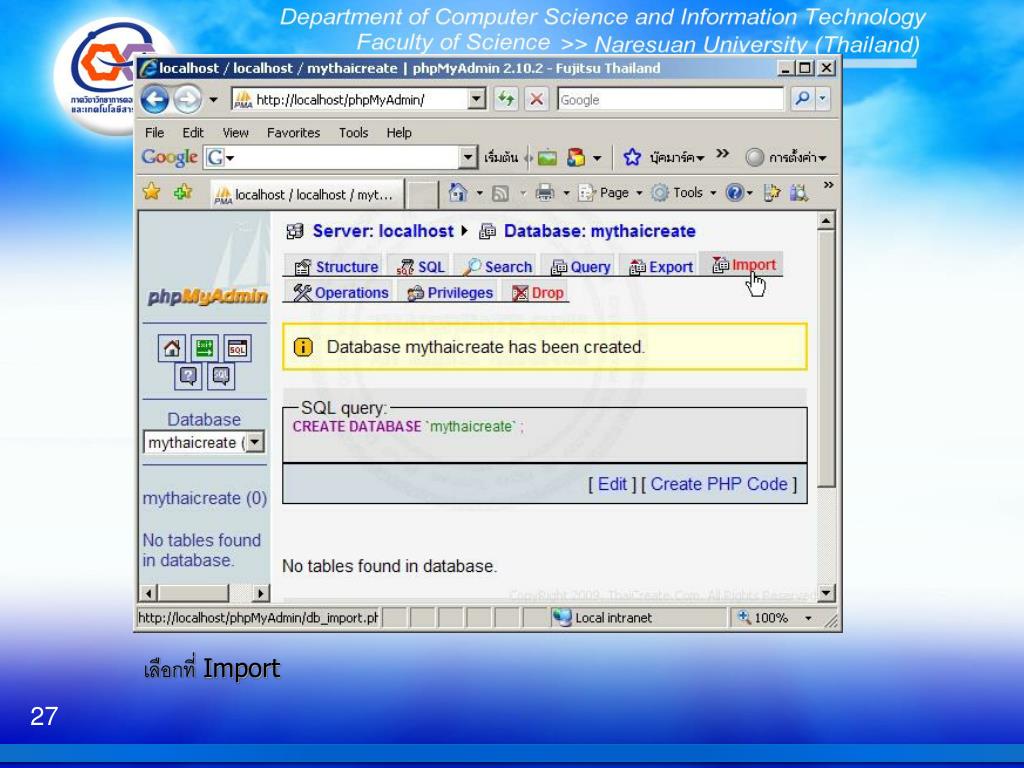Expand the address bar history dropdown
This screenshot has width=1024, height=768.
(x=477, y=99)
